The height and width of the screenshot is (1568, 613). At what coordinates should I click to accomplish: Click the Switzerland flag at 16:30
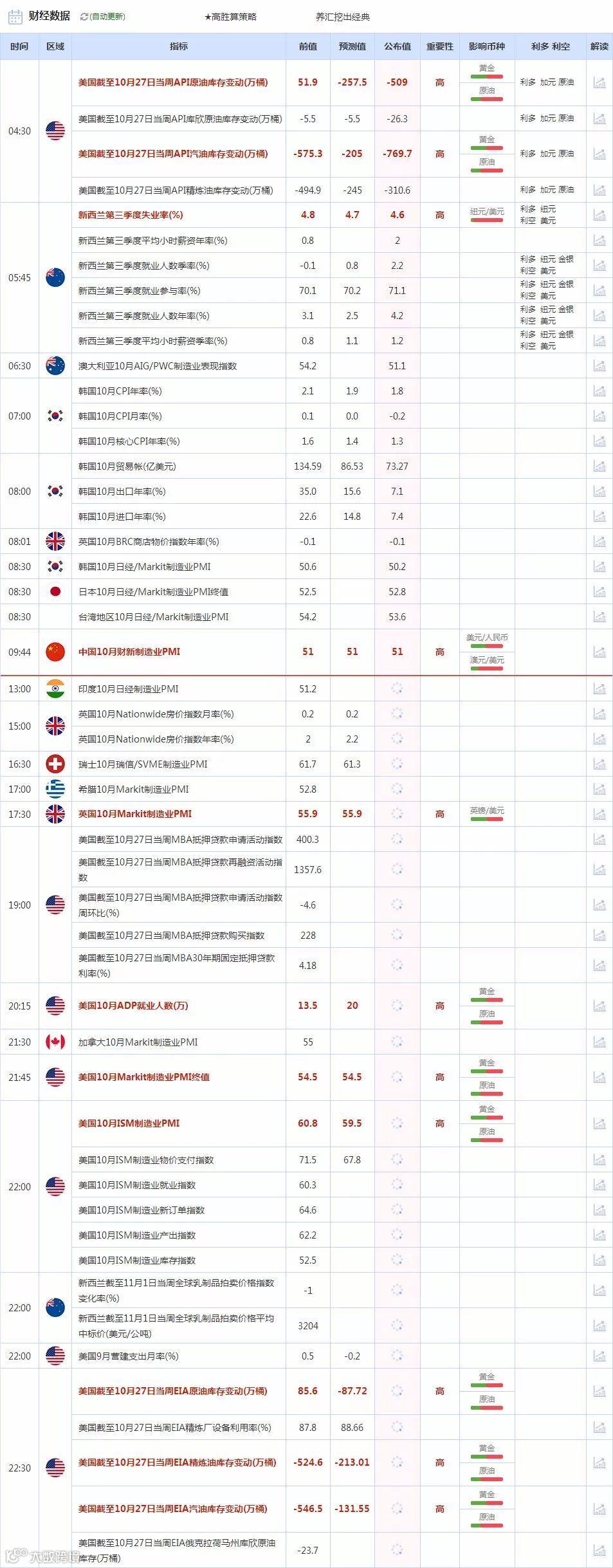click(55, 764)
